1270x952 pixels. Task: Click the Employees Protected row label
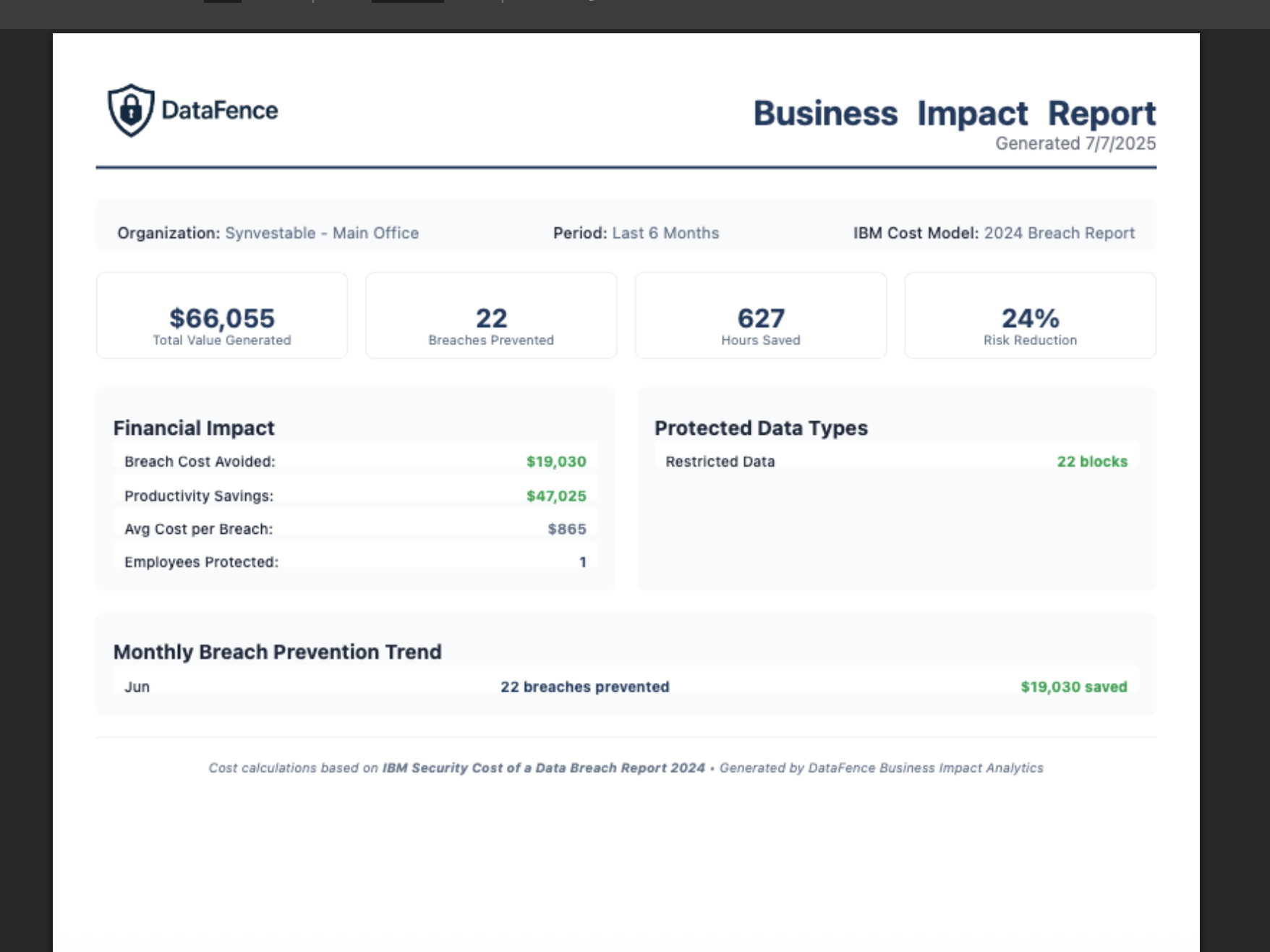[x=201, y=562]
